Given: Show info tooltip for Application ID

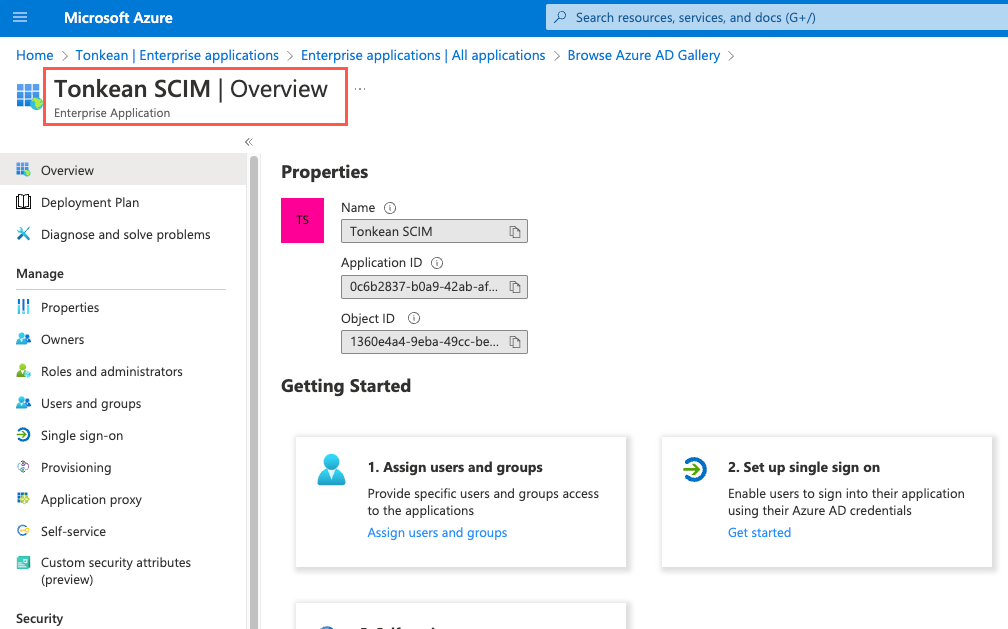Looking at the screenshot, I should coord(436,263).
